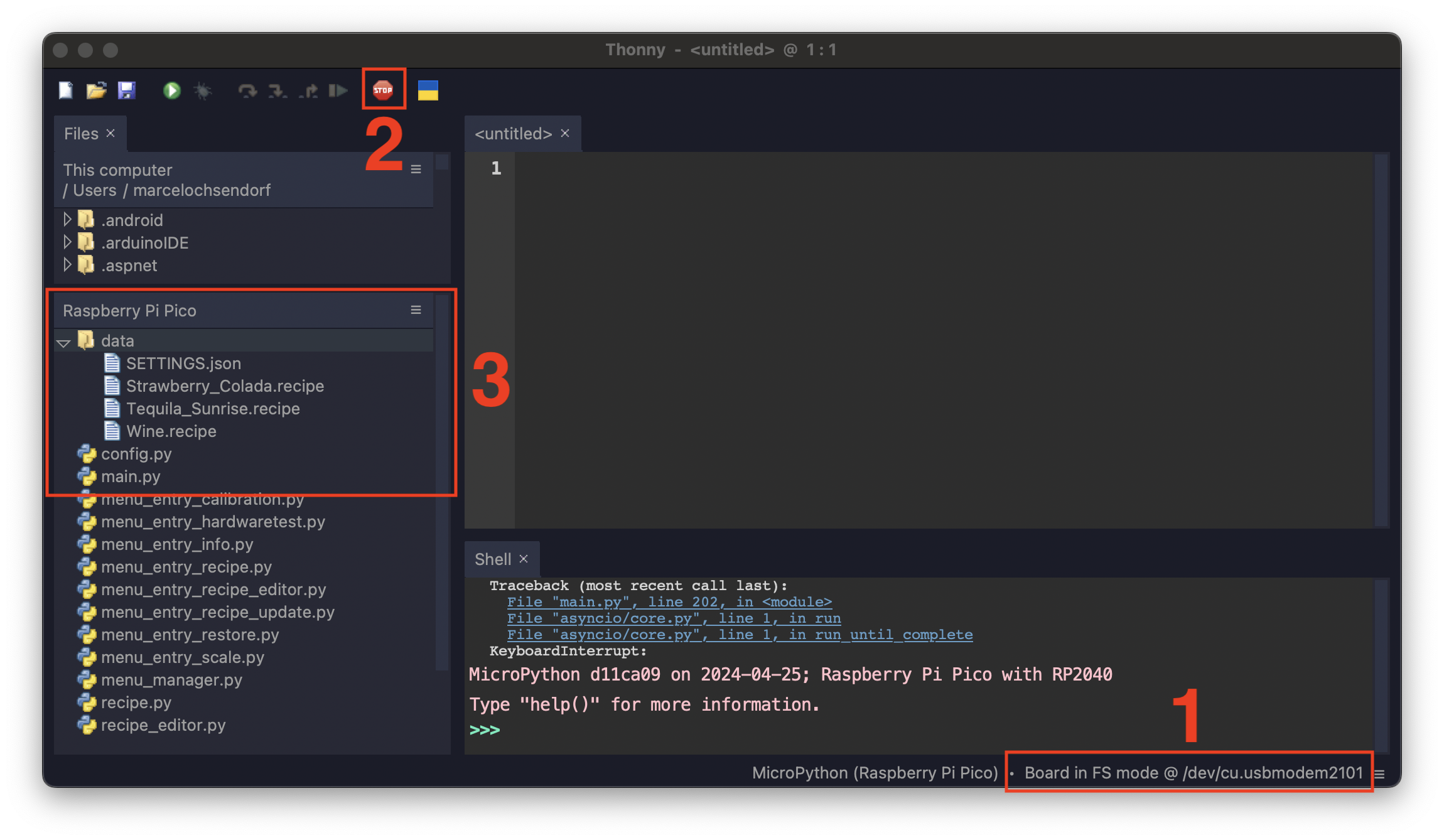Screen dimensions: 1444x840
Task: Click the Step over debug icon
Action: pyautogui.click(x=247, y=90)
